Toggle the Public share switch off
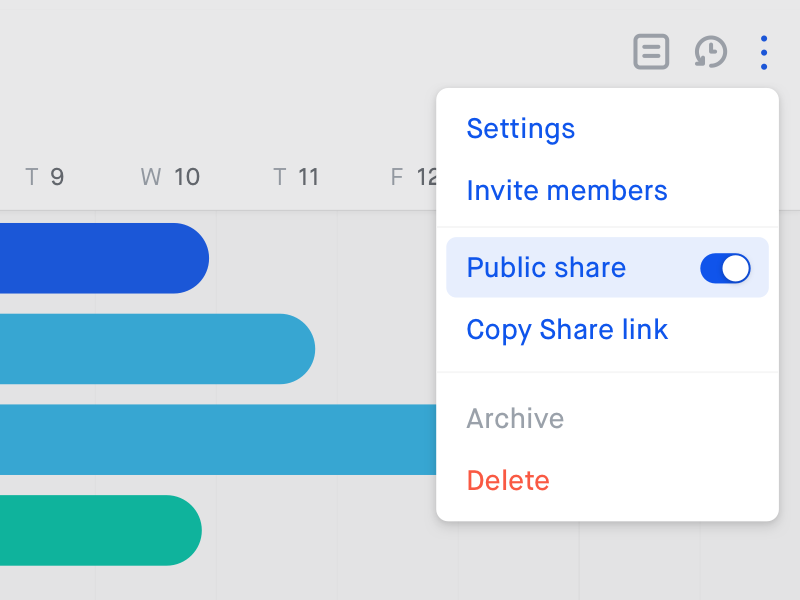Image resolution: width=800 pixels, height=600 pixels. (725, 268)
